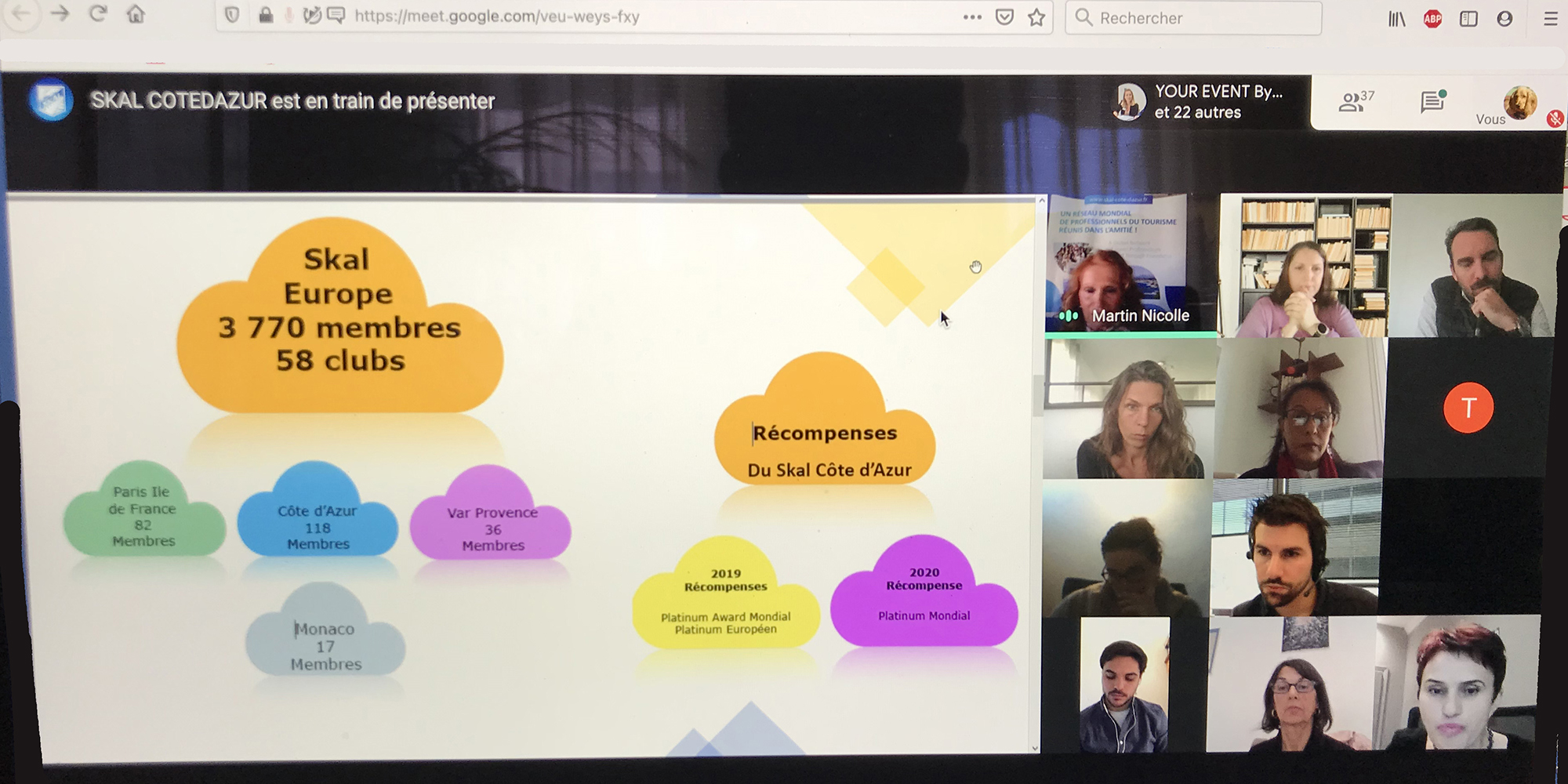The image size is (1568, 784).
Task: Open the Firefox hamburger menu
Action: point(1550,19)
